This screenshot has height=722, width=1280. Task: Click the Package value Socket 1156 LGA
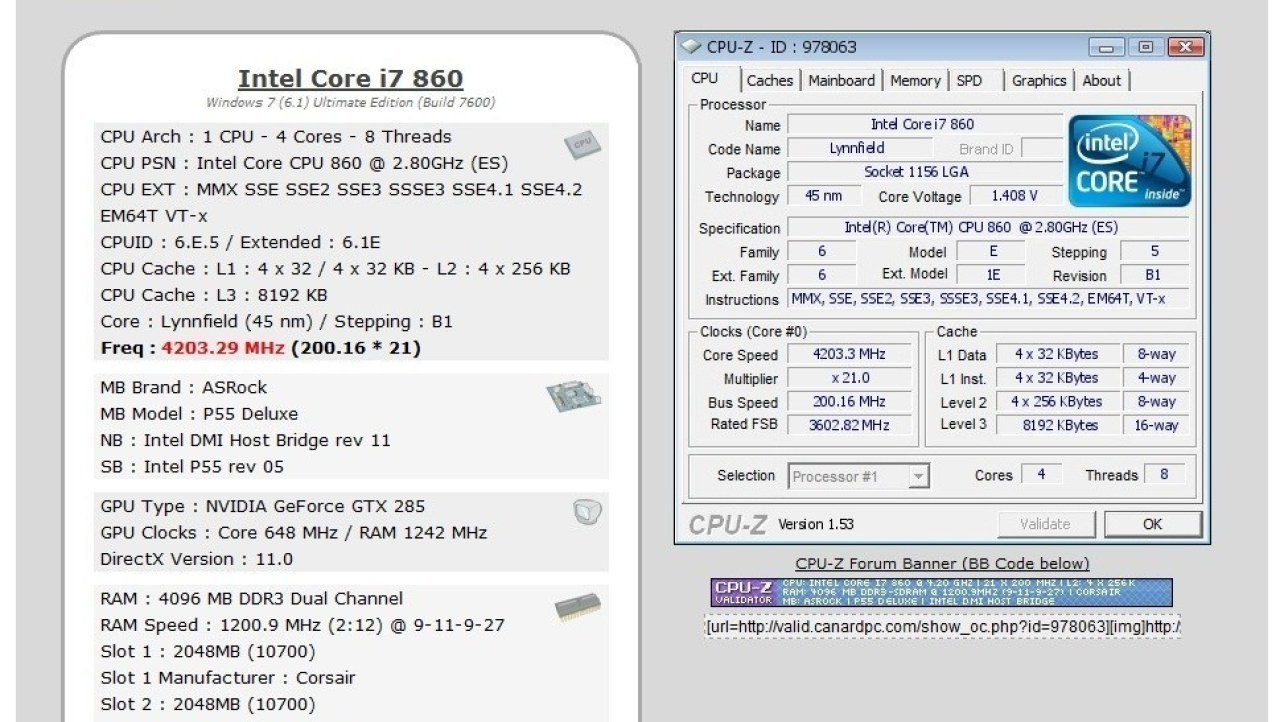[x=925, y=172]
